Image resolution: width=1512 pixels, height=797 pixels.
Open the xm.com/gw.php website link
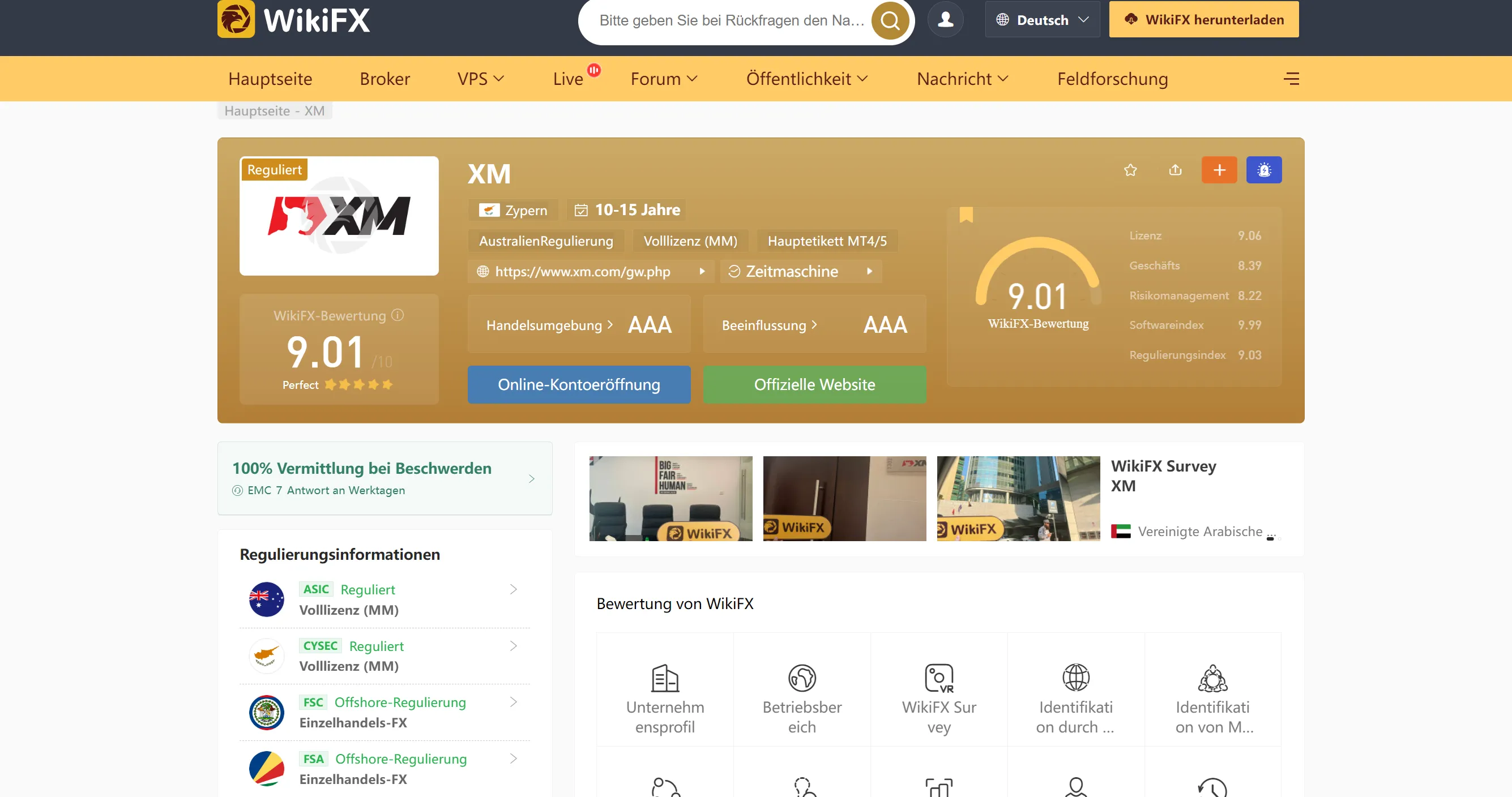591,271
